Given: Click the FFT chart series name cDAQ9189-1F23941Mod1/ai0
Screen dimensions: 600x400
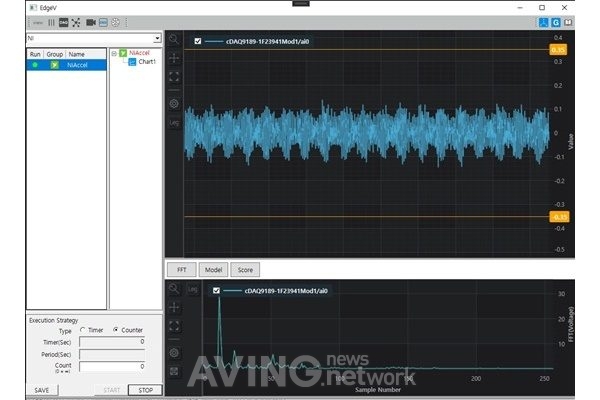Looking at the screenshot, I should point(286,291).
